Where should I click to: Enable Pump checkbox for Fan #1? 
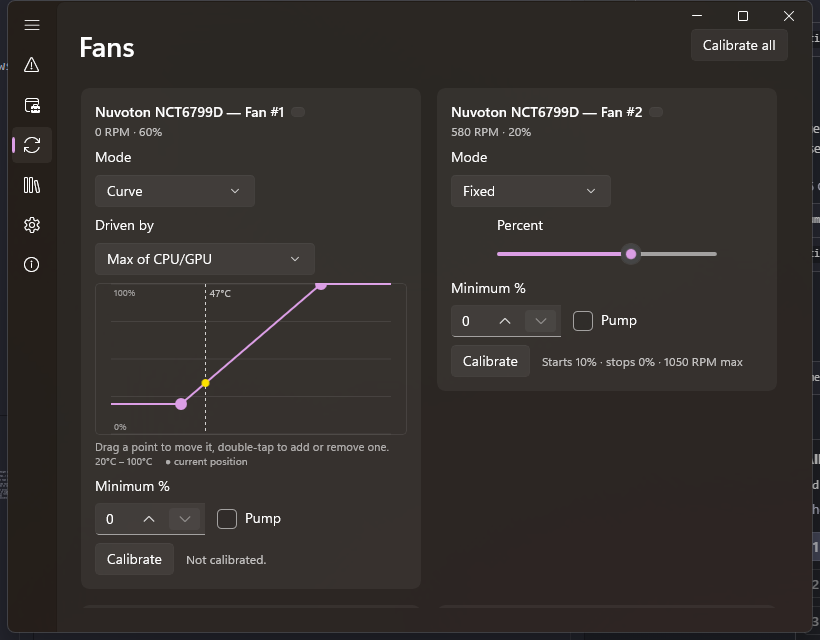coord(227,519)
